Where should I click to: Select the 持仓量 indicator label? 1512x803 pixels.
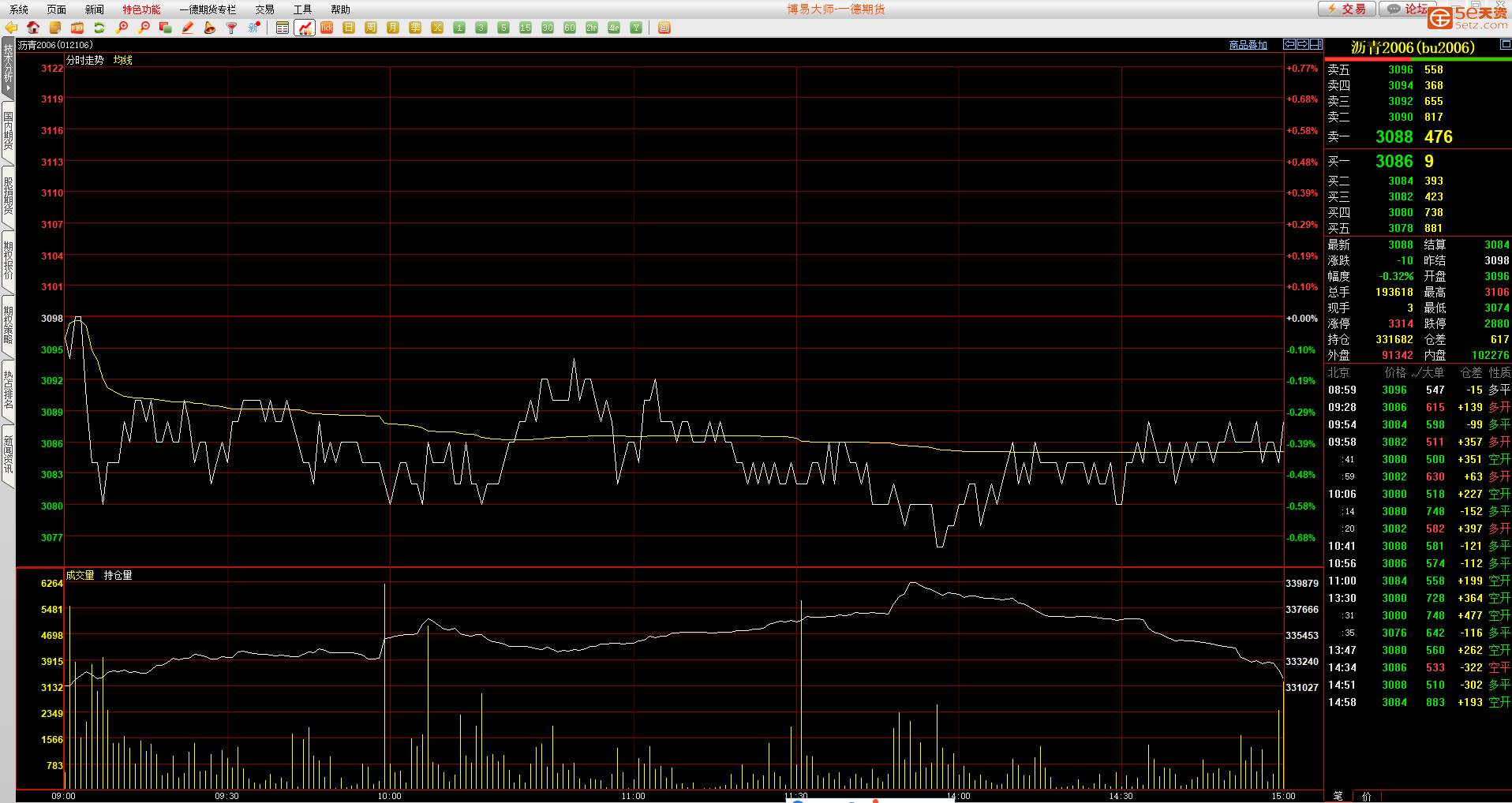click(x=118, y=575)
